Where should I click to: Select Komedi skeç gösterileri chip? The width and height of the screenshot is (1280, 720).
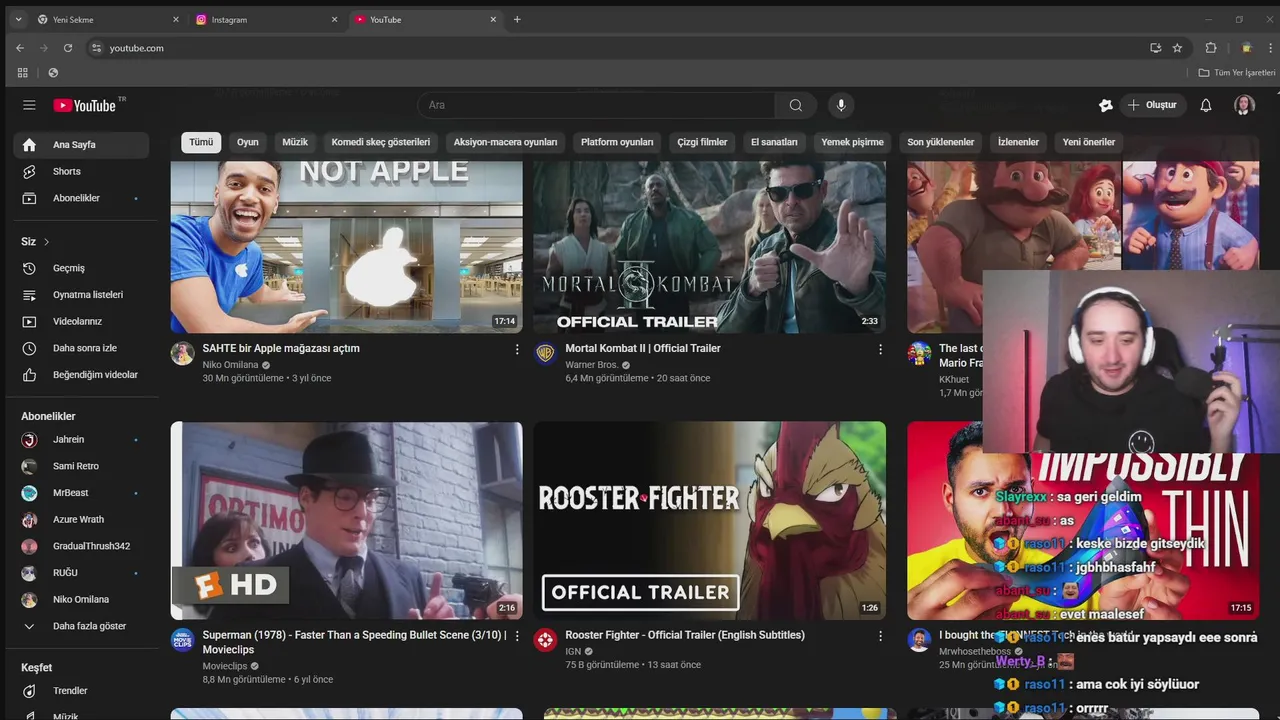point(381,142)
